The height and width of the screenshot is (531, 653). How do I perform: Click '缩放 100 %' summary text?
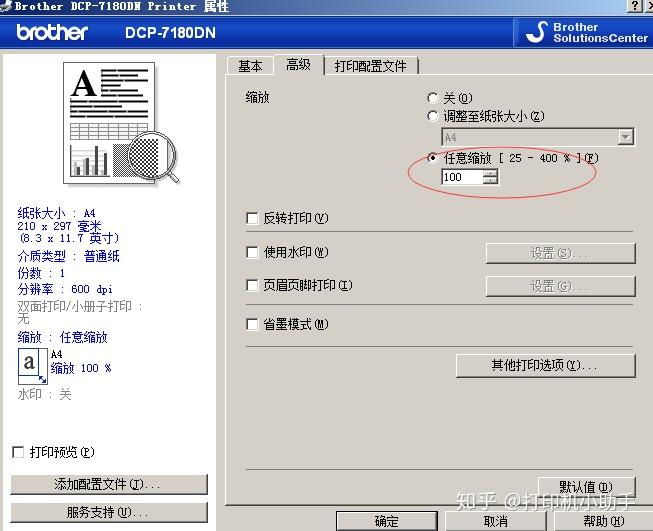tap(81, 368)
